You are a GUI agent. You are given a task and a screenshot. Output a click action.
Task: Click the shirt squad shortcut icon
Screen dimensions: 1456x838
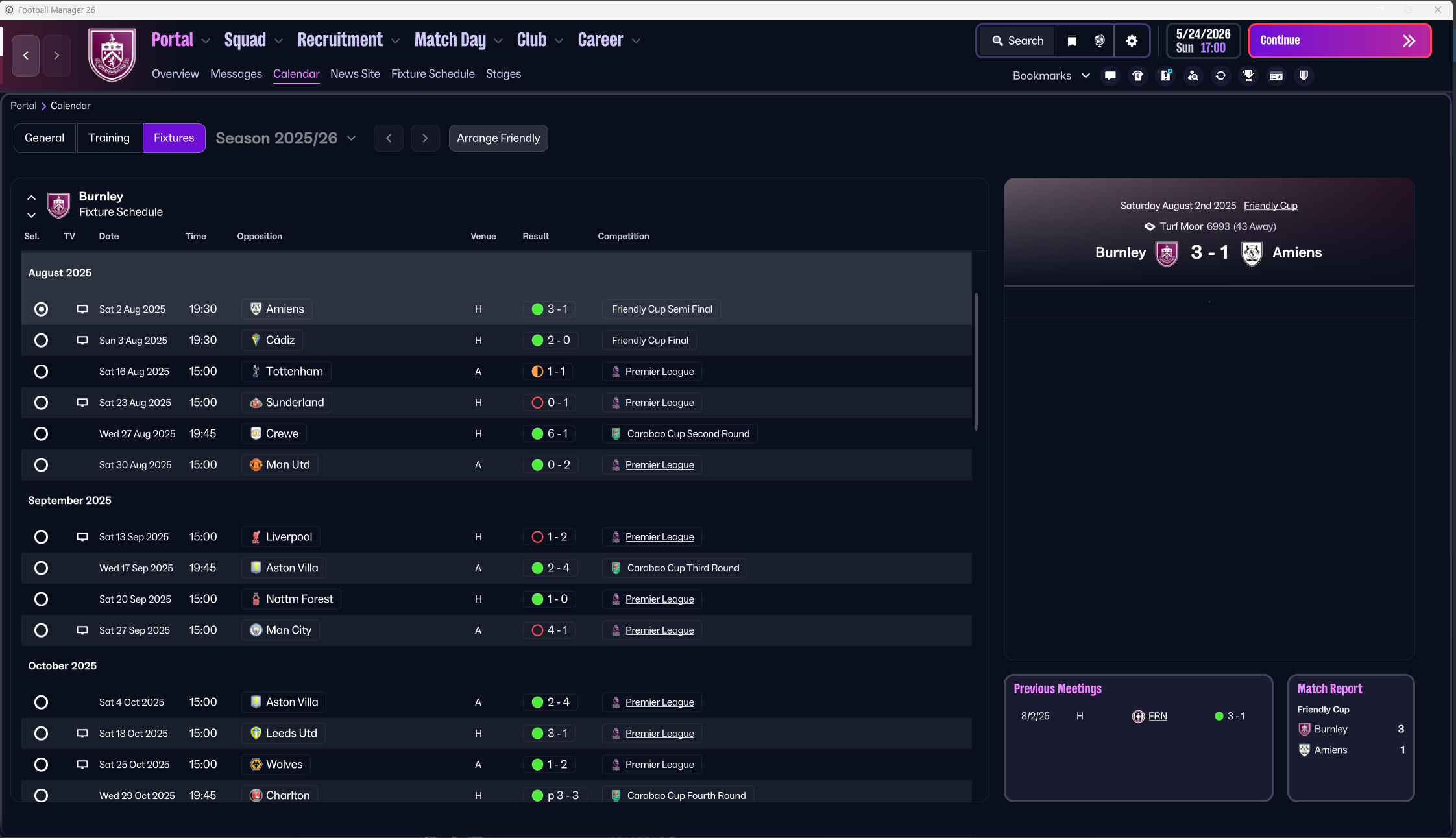[1137, 76]
